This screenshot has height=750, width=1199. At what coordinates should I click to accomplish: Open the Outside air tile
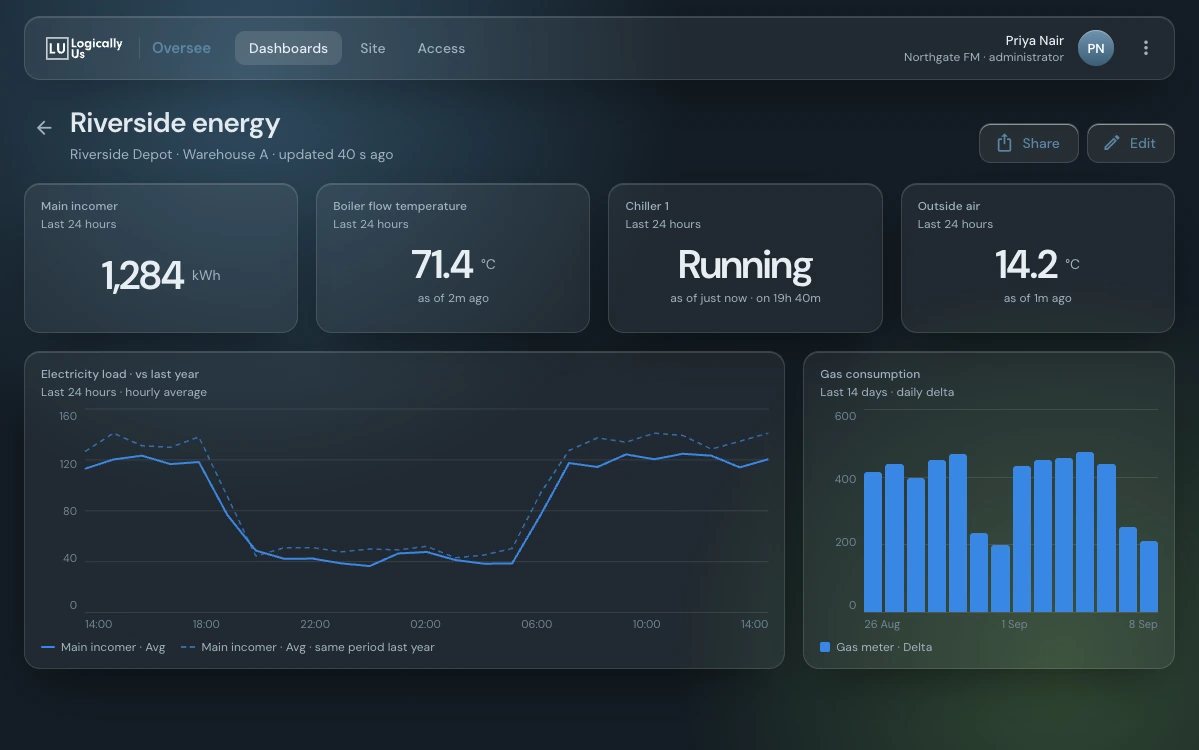(1038, 258)
